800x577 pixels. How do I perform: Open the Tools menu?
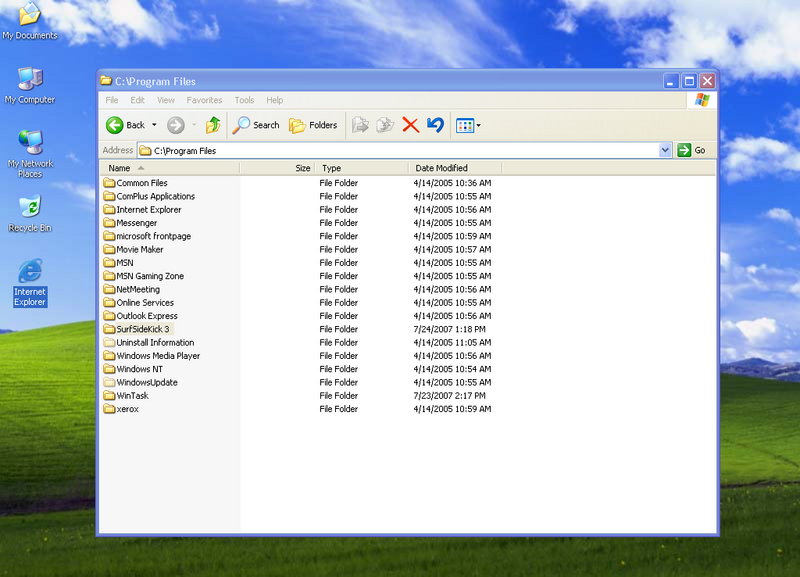(x=244, y=100)
